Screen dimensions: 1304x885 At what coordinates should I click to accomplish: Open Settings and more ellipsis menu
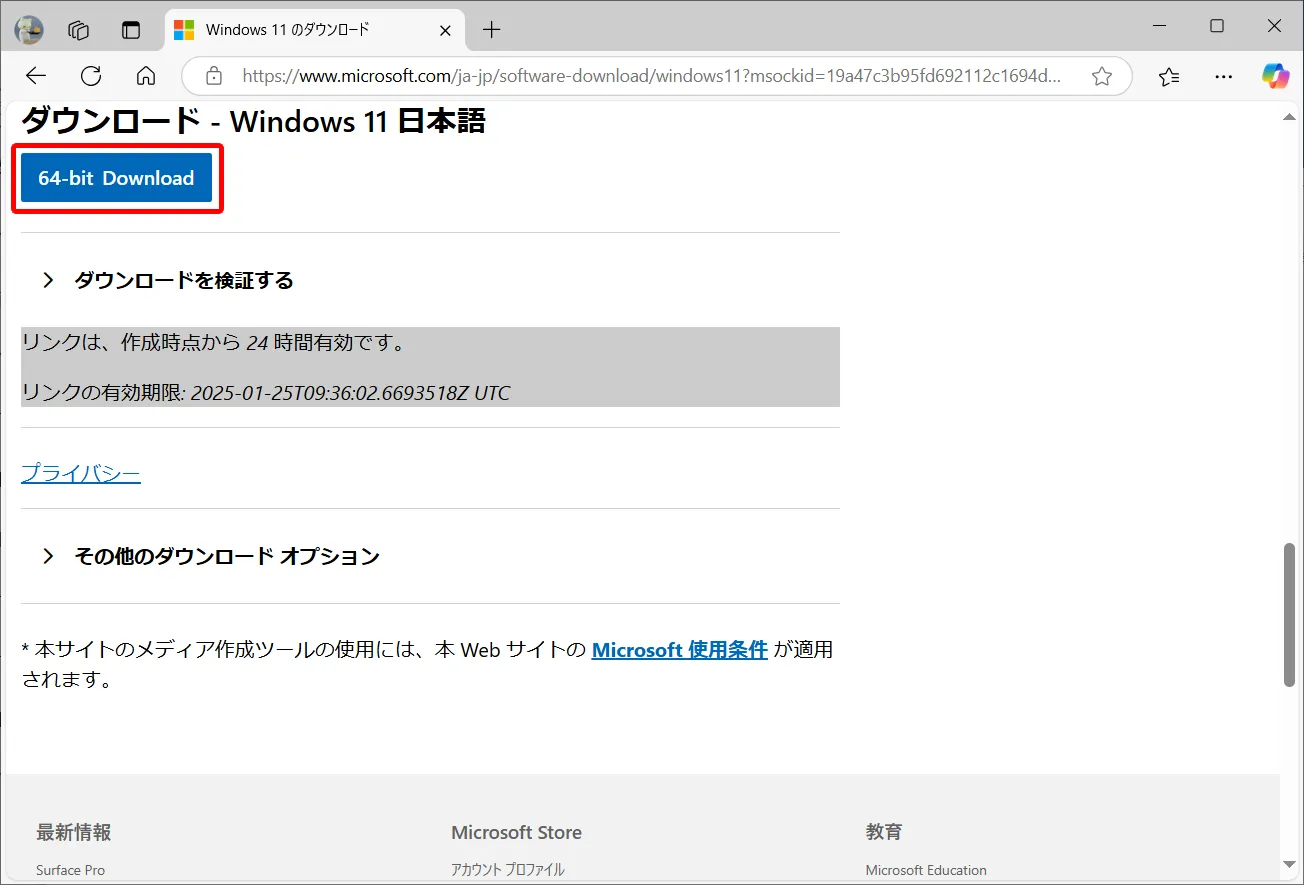click(1223, 76)
